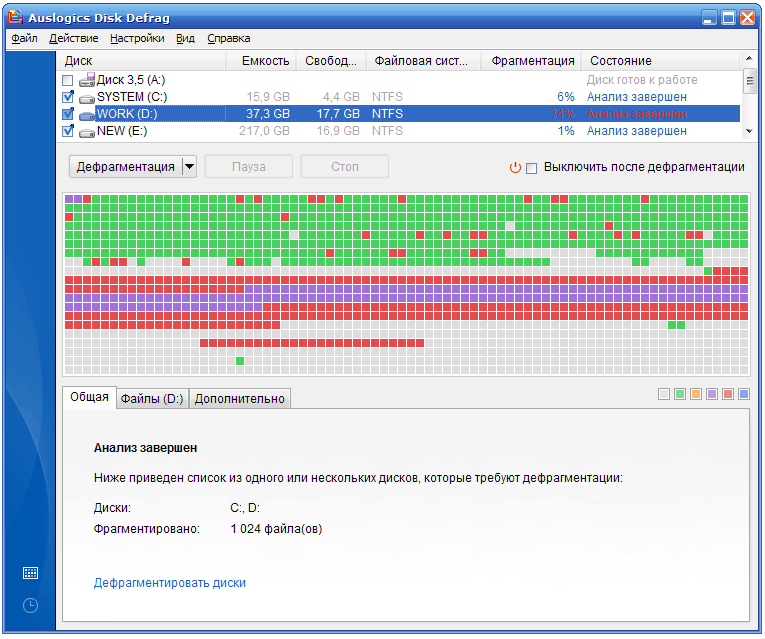The height and width of the screenshot is (639, 765).
Task: Sort by the Емкость column header
Action: [261, 61]
